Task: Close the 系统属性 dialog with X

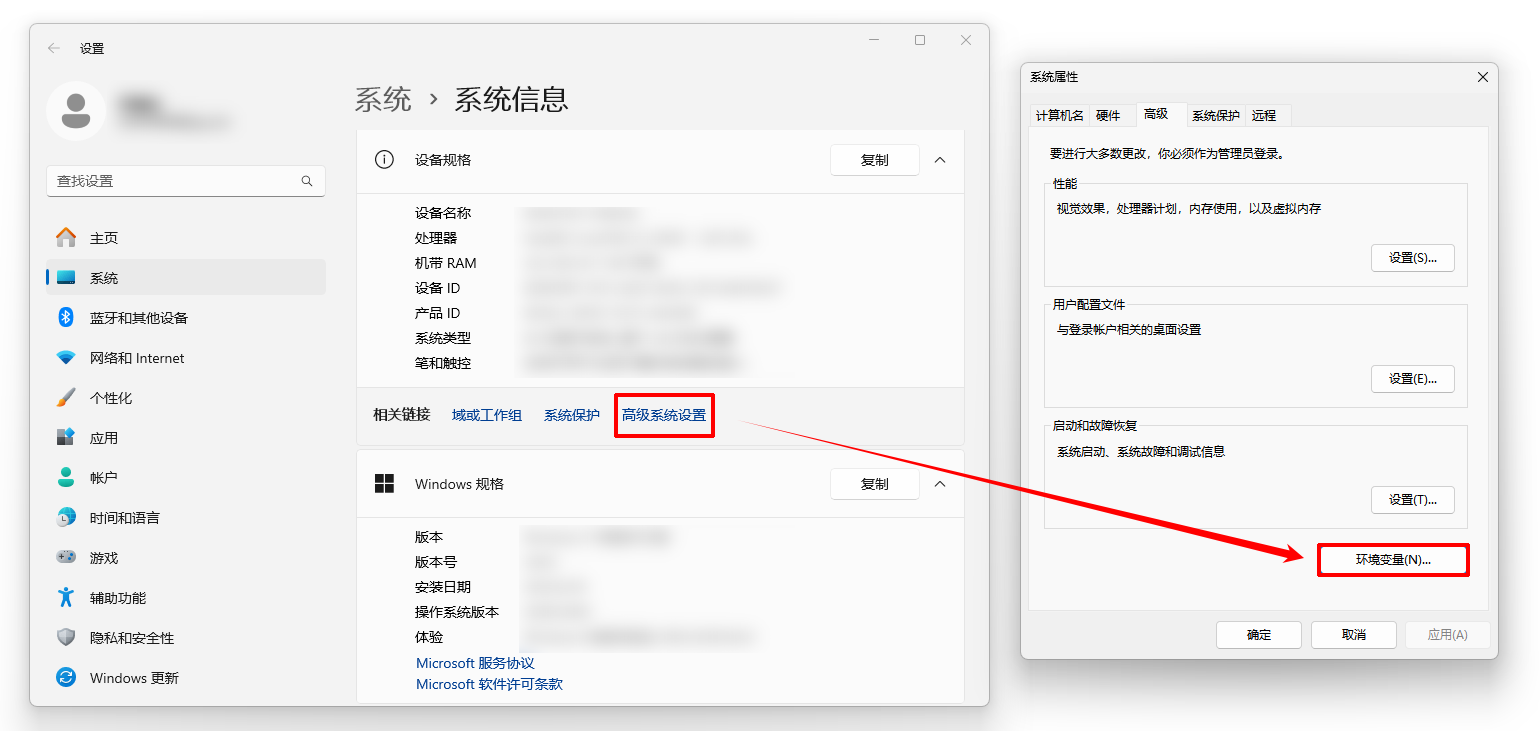Action: pos(1482,77)
